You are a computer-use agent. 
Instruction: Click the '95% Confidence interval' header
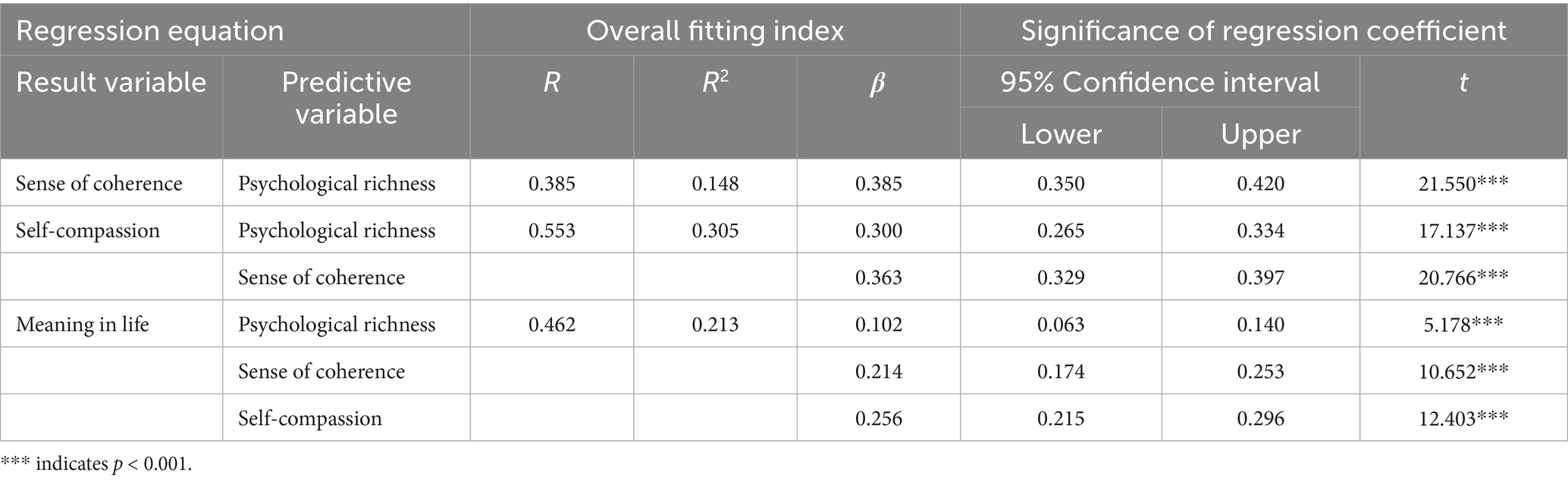click(1159, 83)
